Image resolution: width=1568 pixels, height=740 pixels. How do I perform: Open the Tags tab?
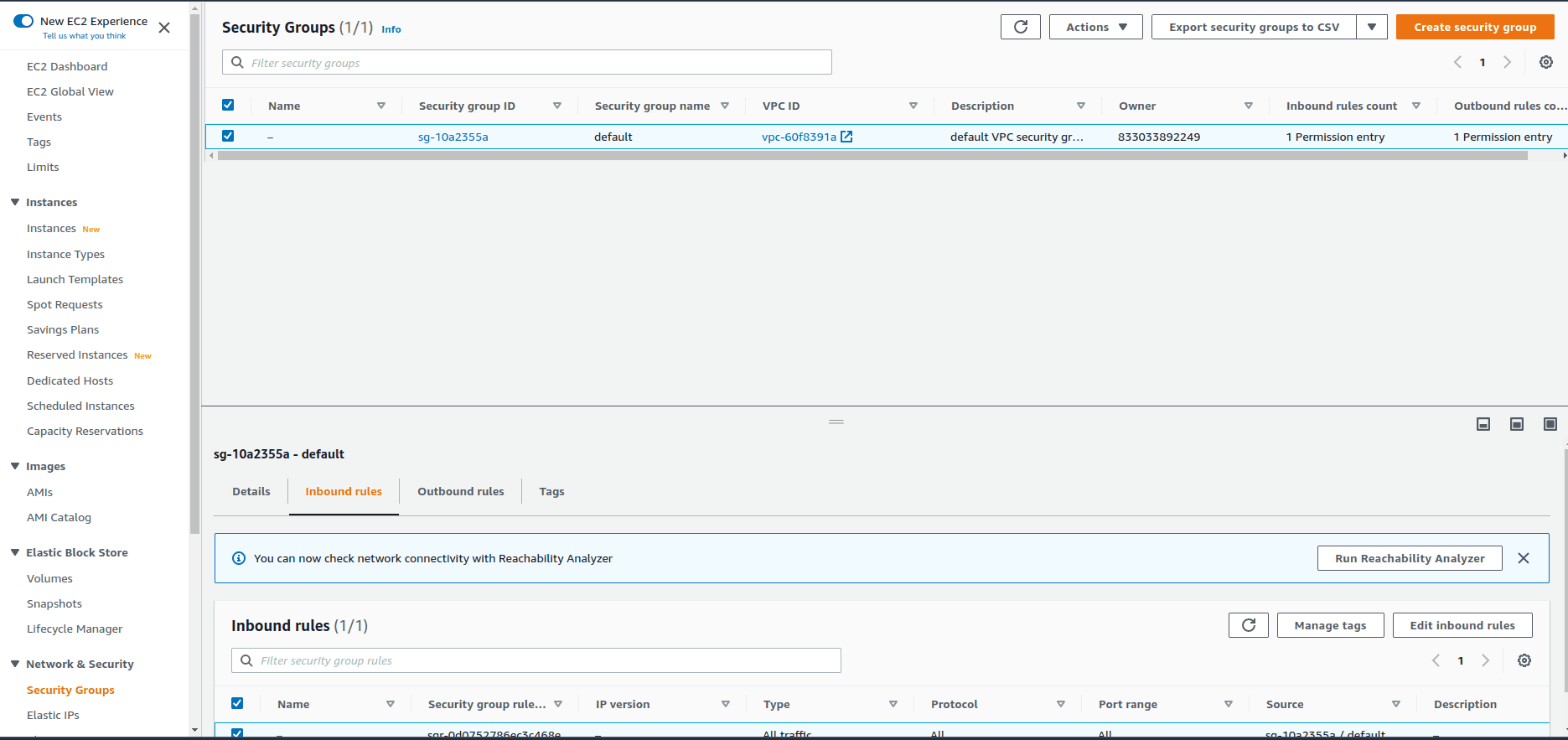coord(551,491)
